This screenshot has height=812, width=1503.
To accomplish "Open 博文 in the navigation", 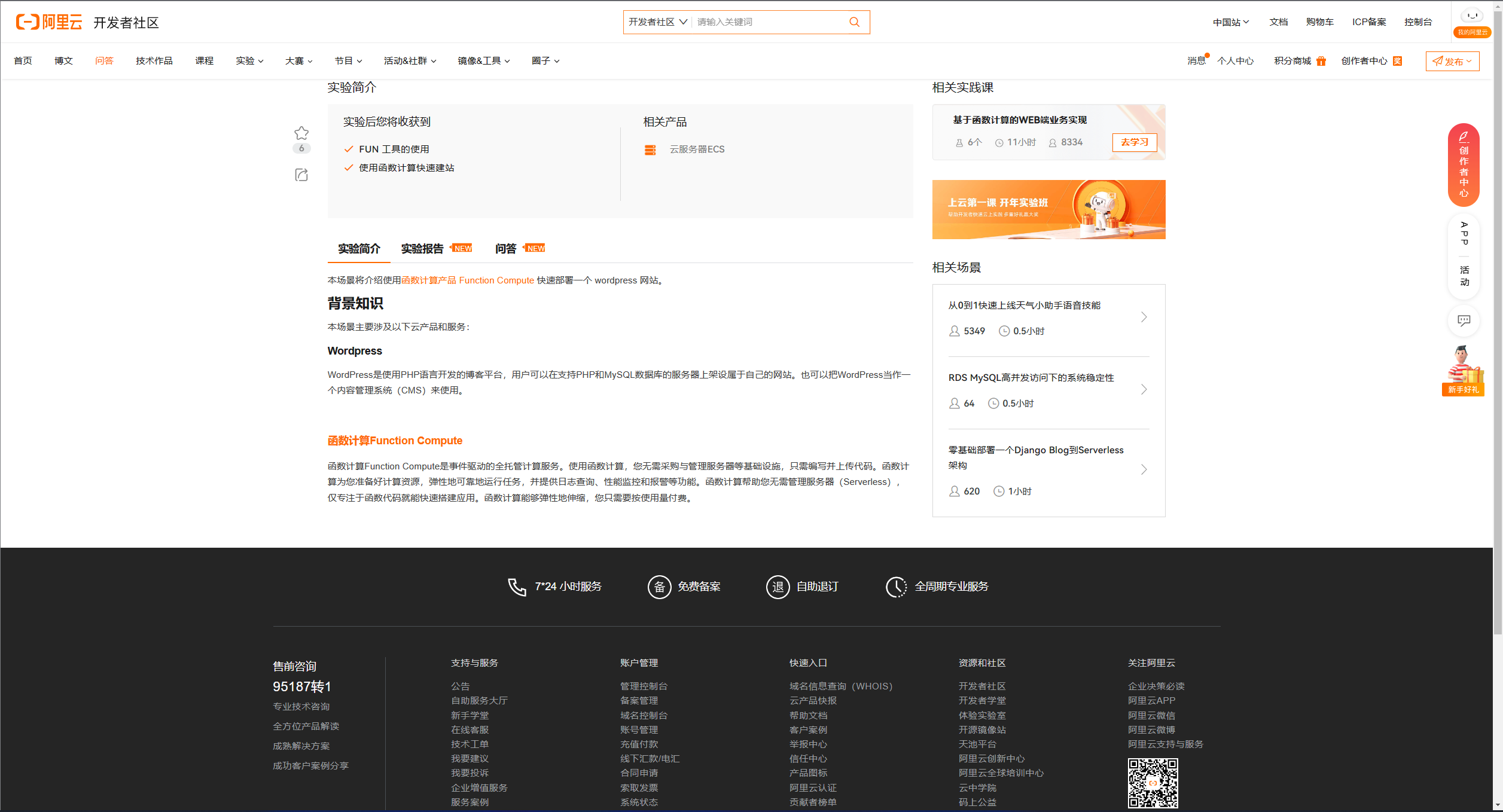I will coord(63,61).
